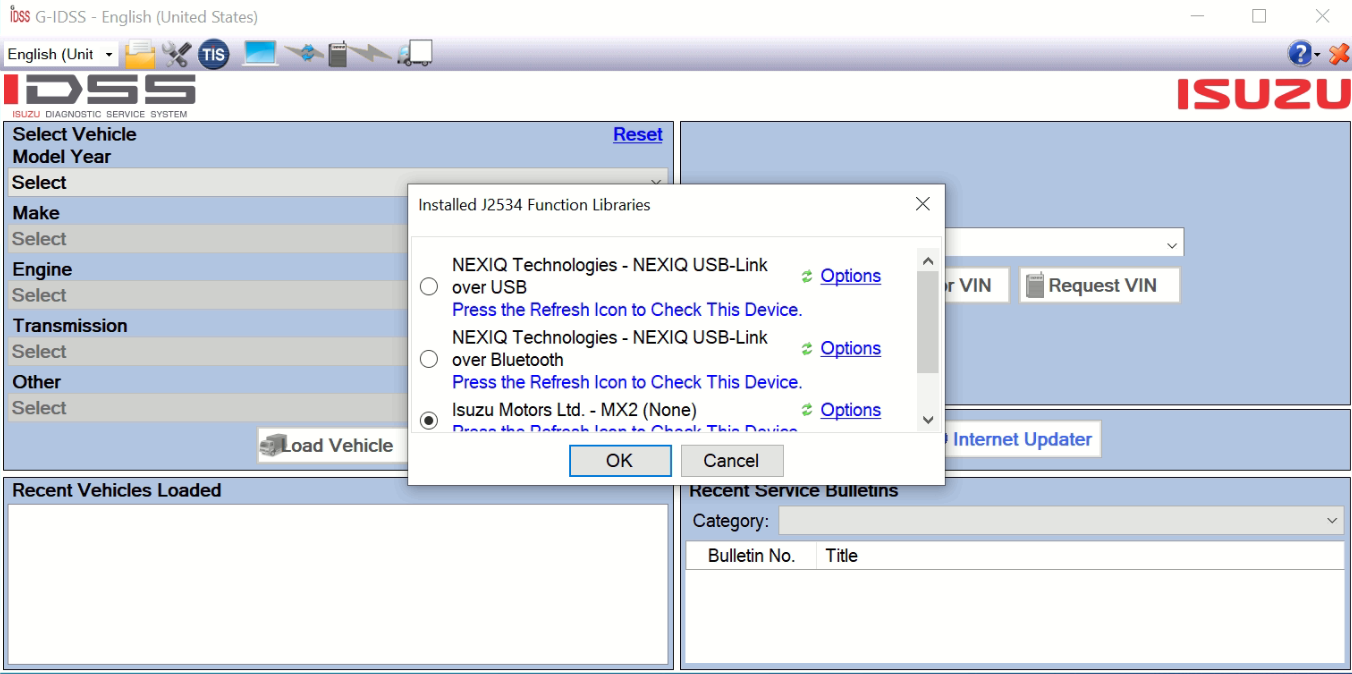Open the help question mark icon
This screenshot has width=1352, height=674.
(1297, 52)
